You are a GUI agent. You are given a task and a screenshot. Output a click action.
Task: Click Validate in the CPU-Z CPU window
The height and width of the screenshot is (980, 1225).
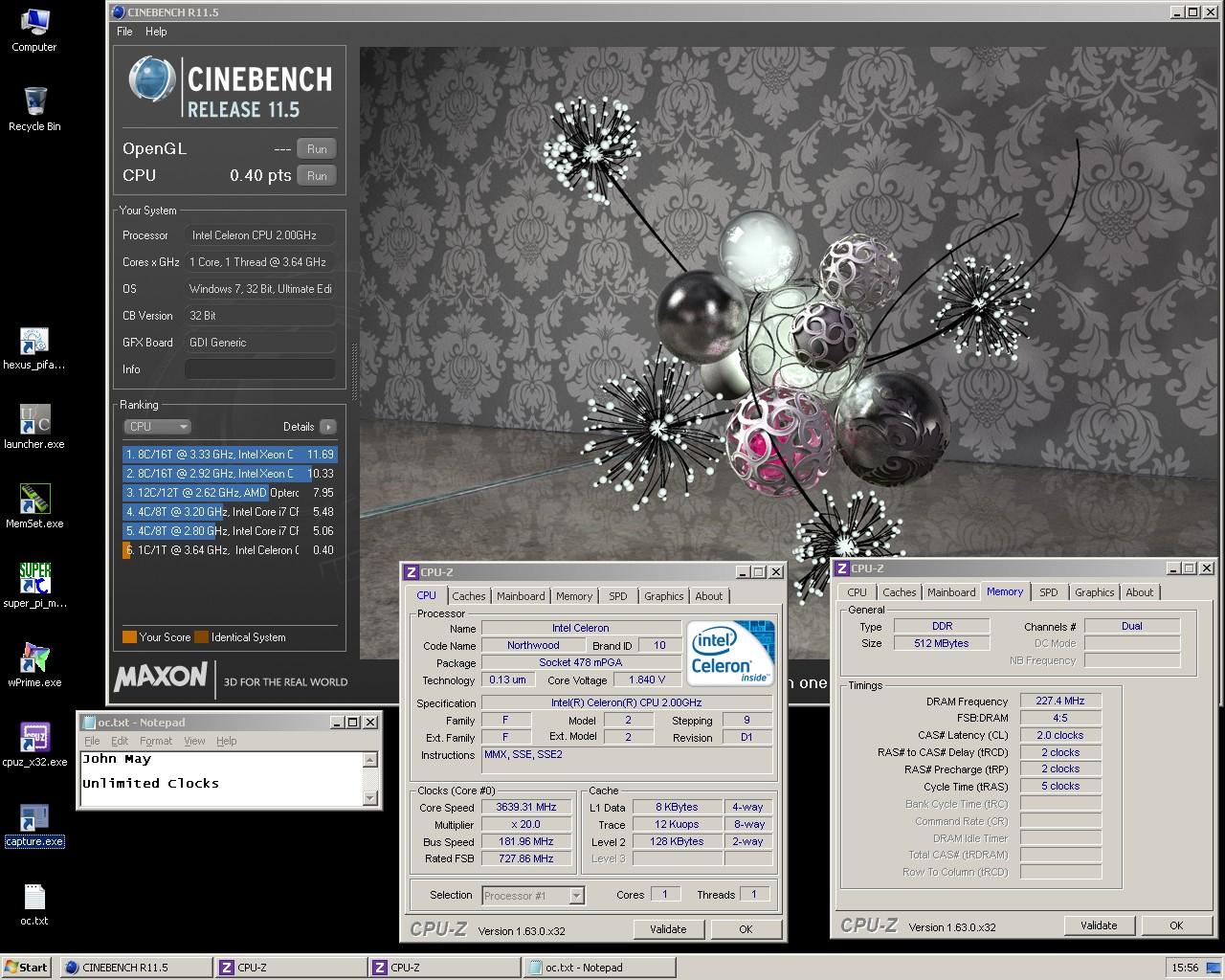[668, 929]
